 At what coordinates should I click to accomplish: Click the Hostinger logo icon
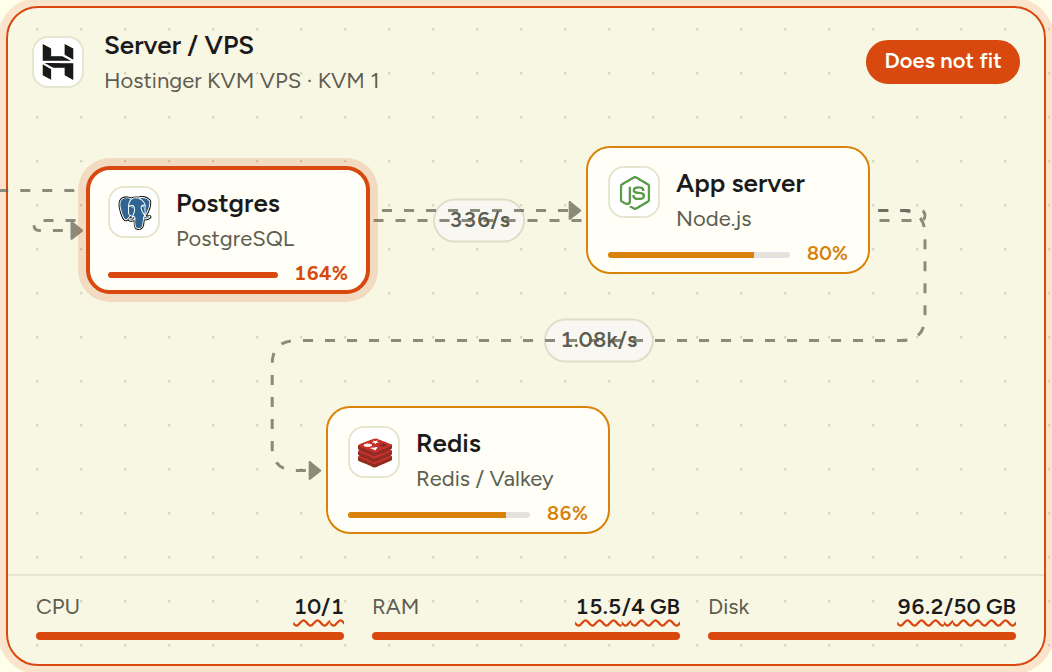pos(58,62)
